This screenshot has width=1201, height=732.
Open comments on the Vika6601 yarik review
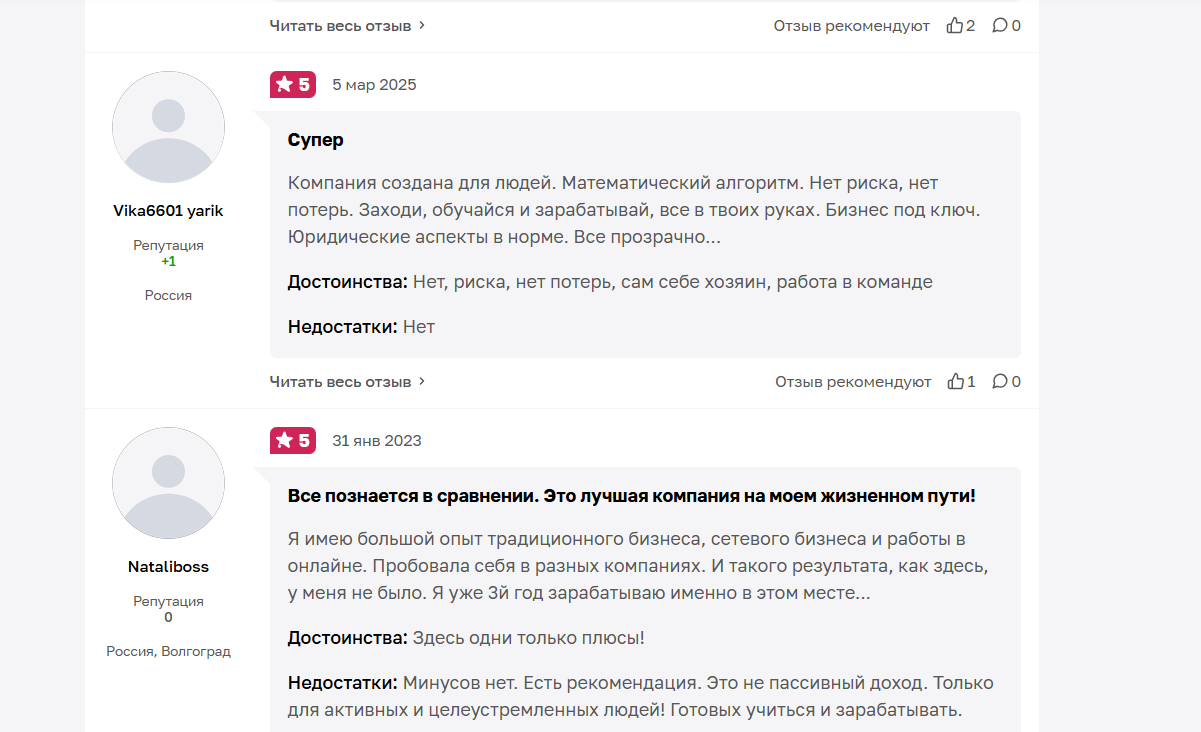pyautogui.click(x=1007, y=381)
